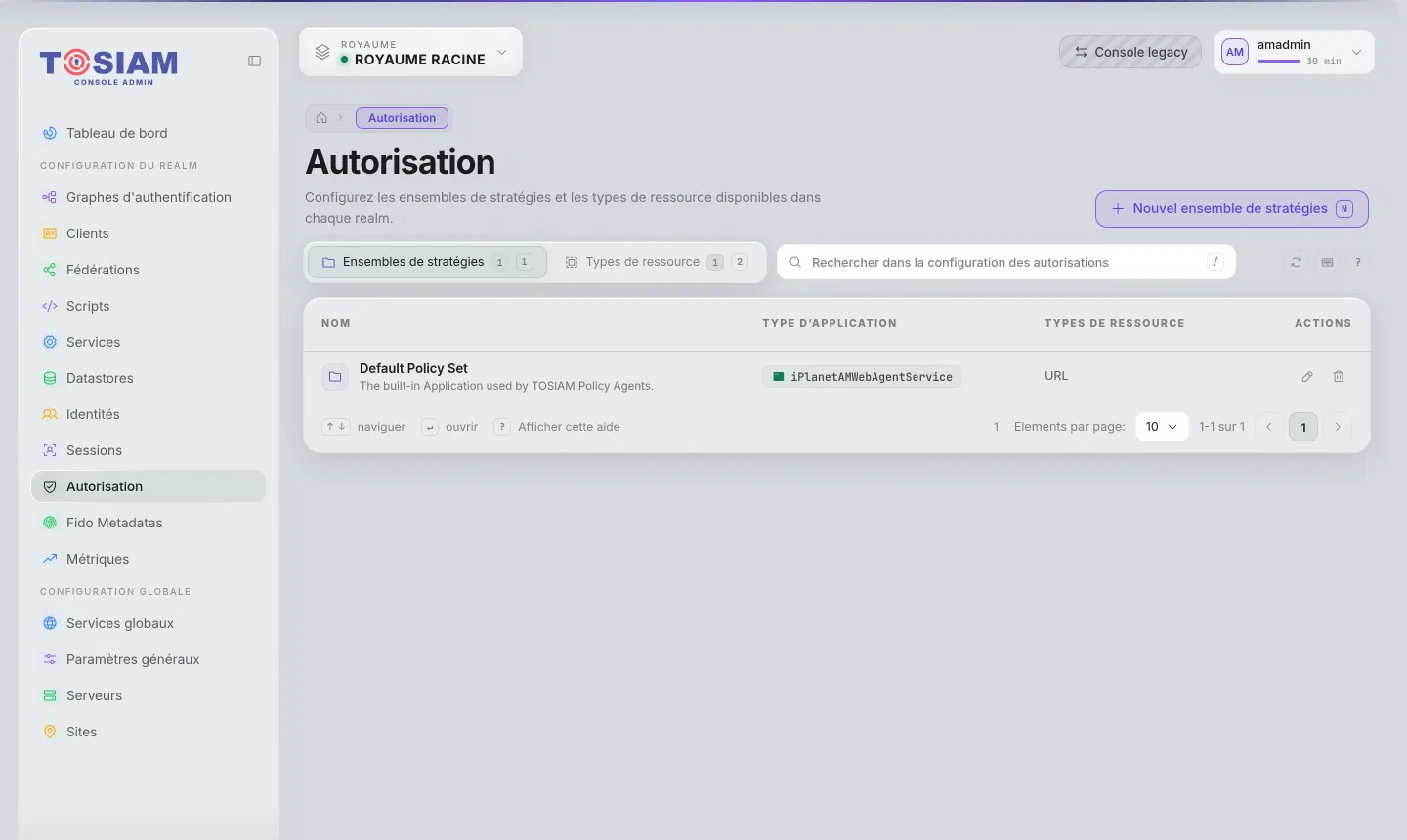Open the elements per page dropdown
Screen dimensions: 1407x840
pyautogui.click(x=1162, y=427)
